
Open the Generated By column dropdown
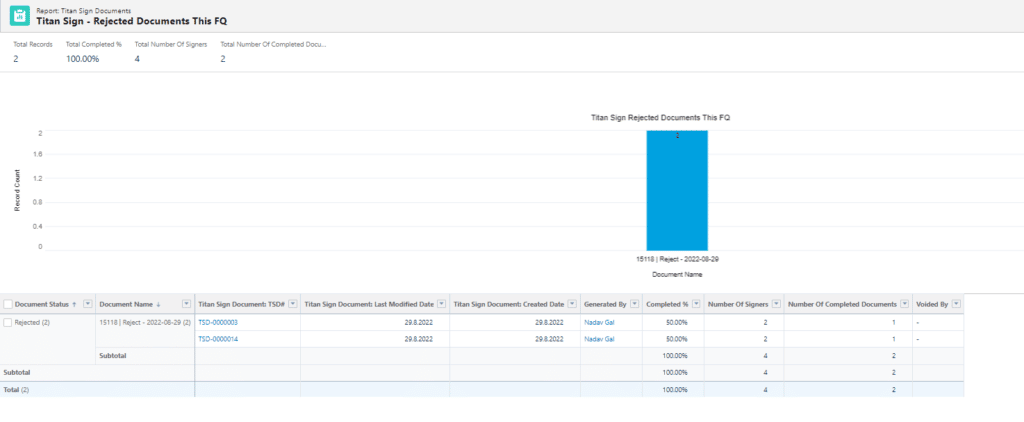(634, 303)
